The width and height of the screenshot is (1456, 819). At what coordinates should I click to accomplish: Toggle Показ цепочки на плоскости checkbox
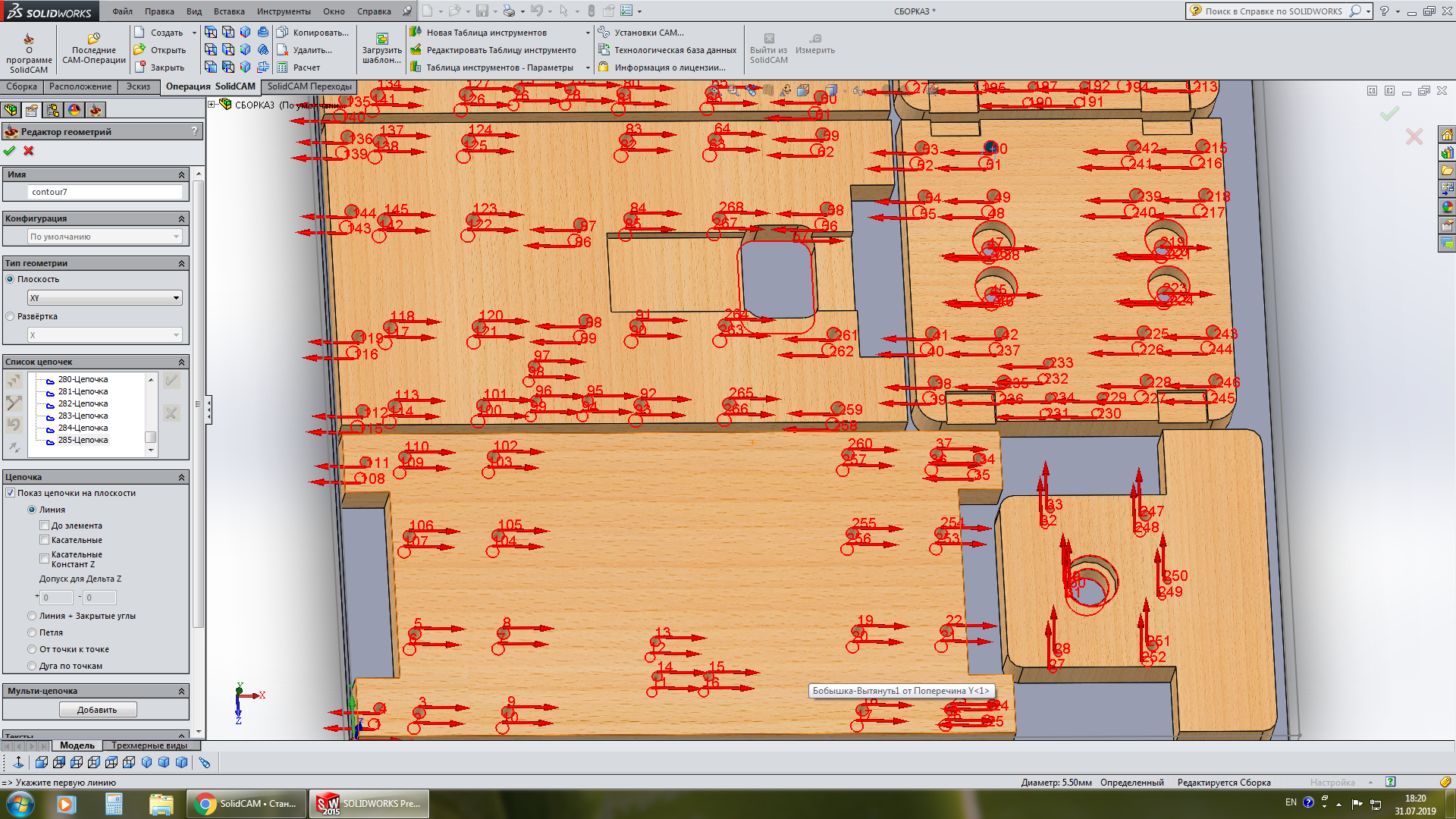11,493
